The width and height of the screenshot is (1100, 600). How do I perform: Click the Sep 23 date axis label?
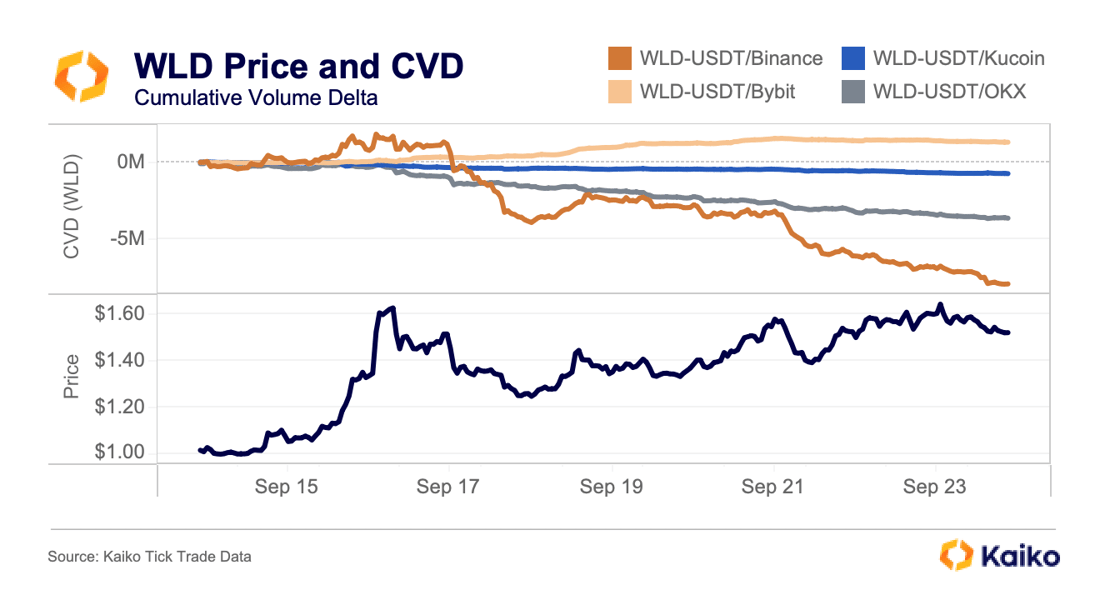934,486
